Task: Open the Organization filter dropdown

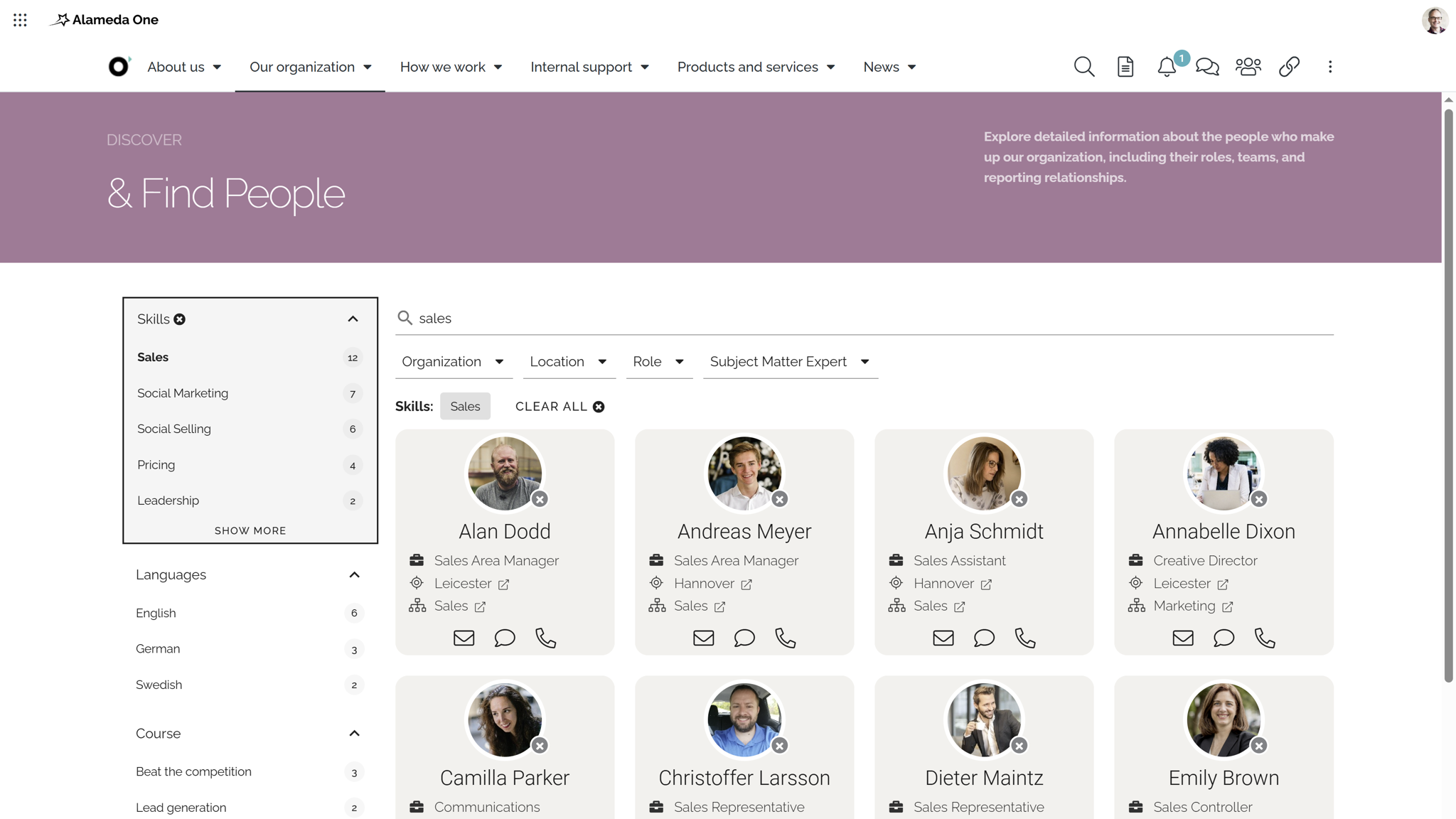Action: click(454, 362)
